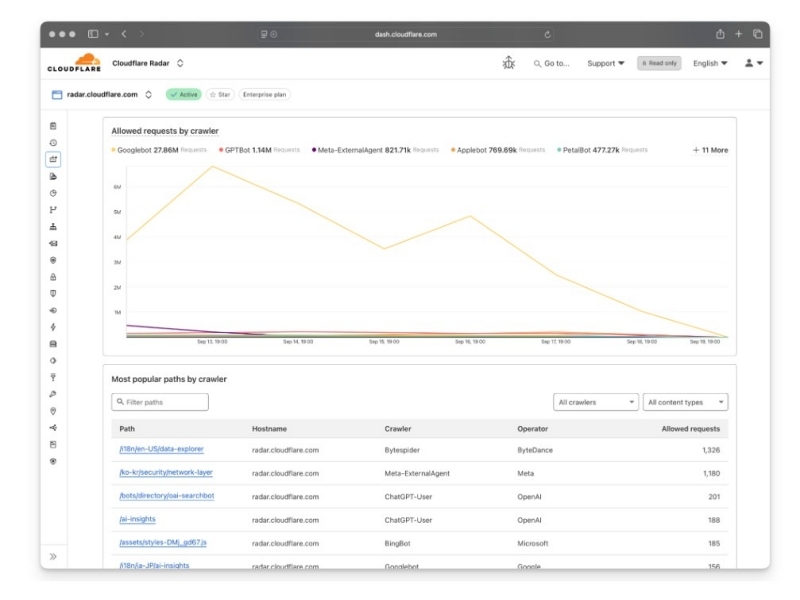The image size is (800, 600).
Task: Go back with the Safari back arrow
Action: coord(124,34)
